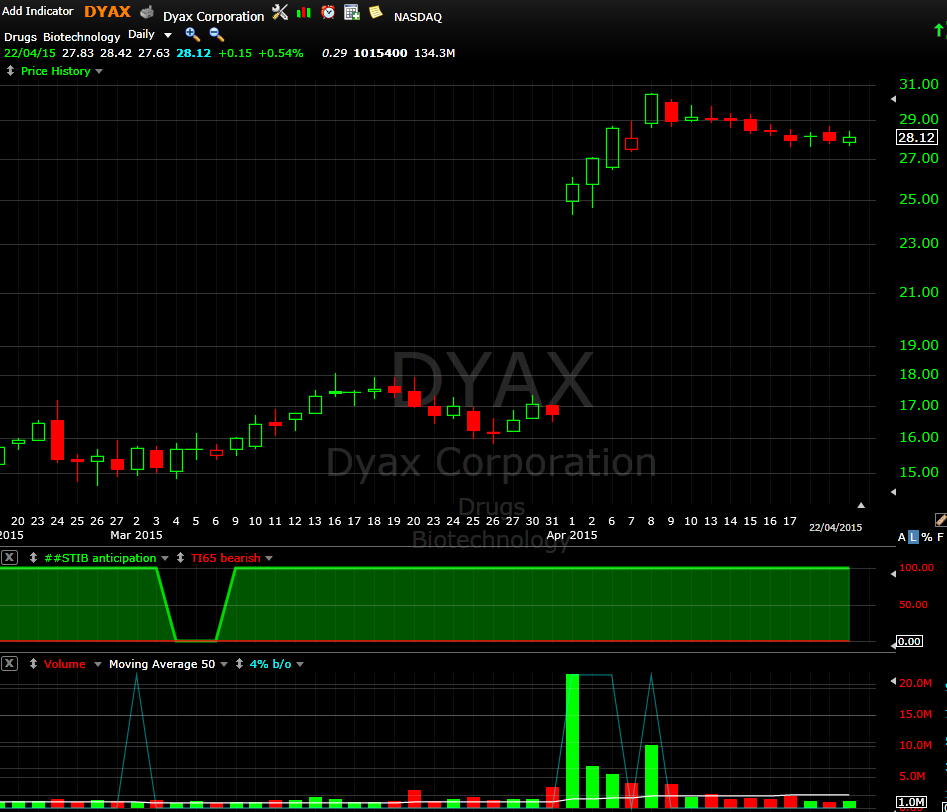This screenshot has width=947, height=812.
Task: Click the calculator with plus icon
Action: [352, 11]
